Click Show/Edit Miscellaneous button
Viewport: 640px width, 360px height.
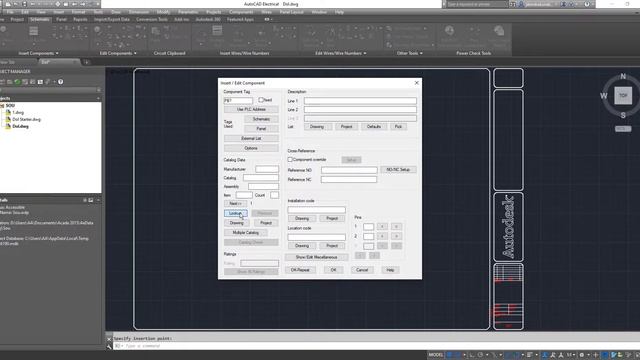coord(316,257)
